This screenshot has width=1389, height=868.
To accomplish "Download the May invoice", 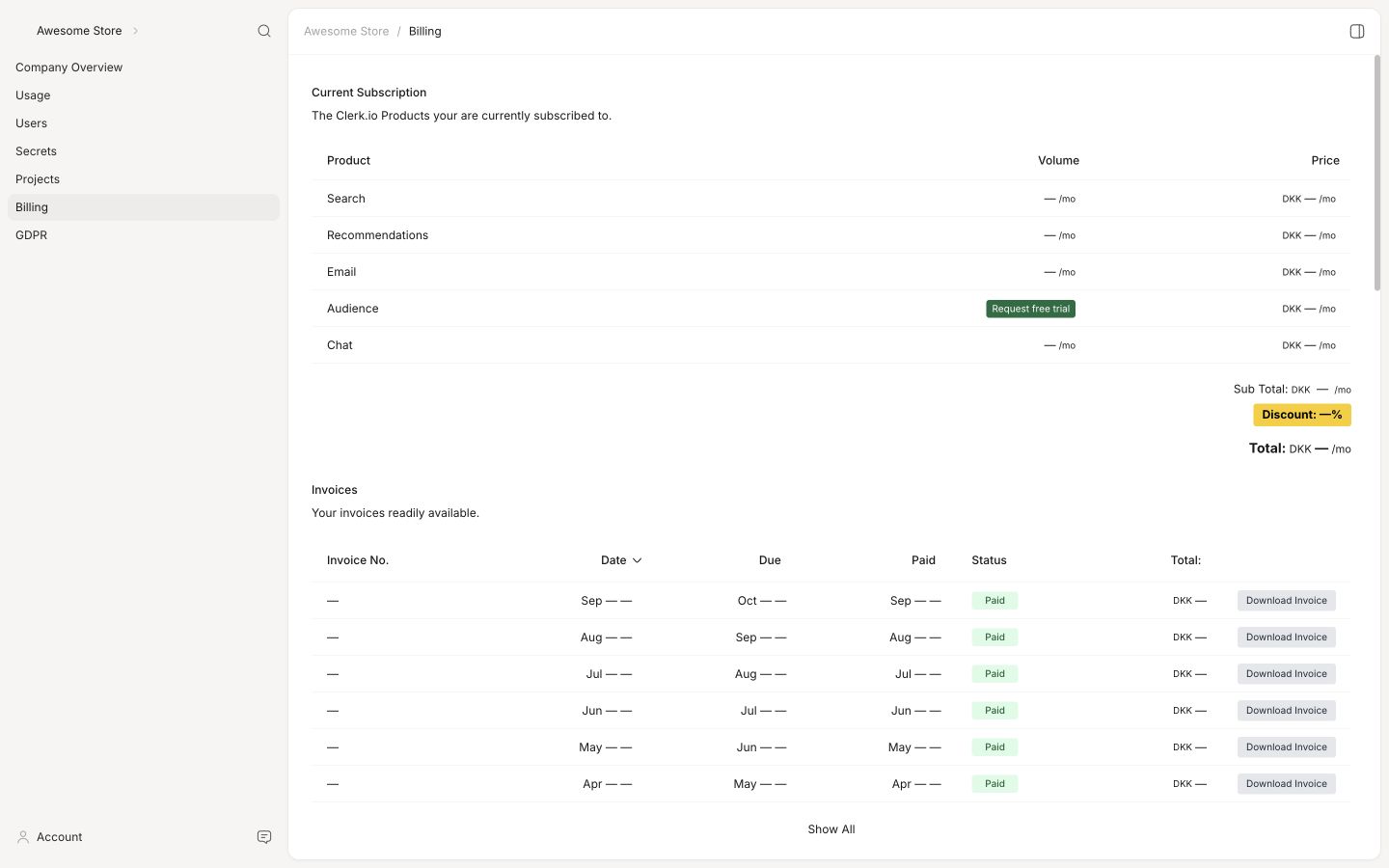I will click(x=1286, y=747).
